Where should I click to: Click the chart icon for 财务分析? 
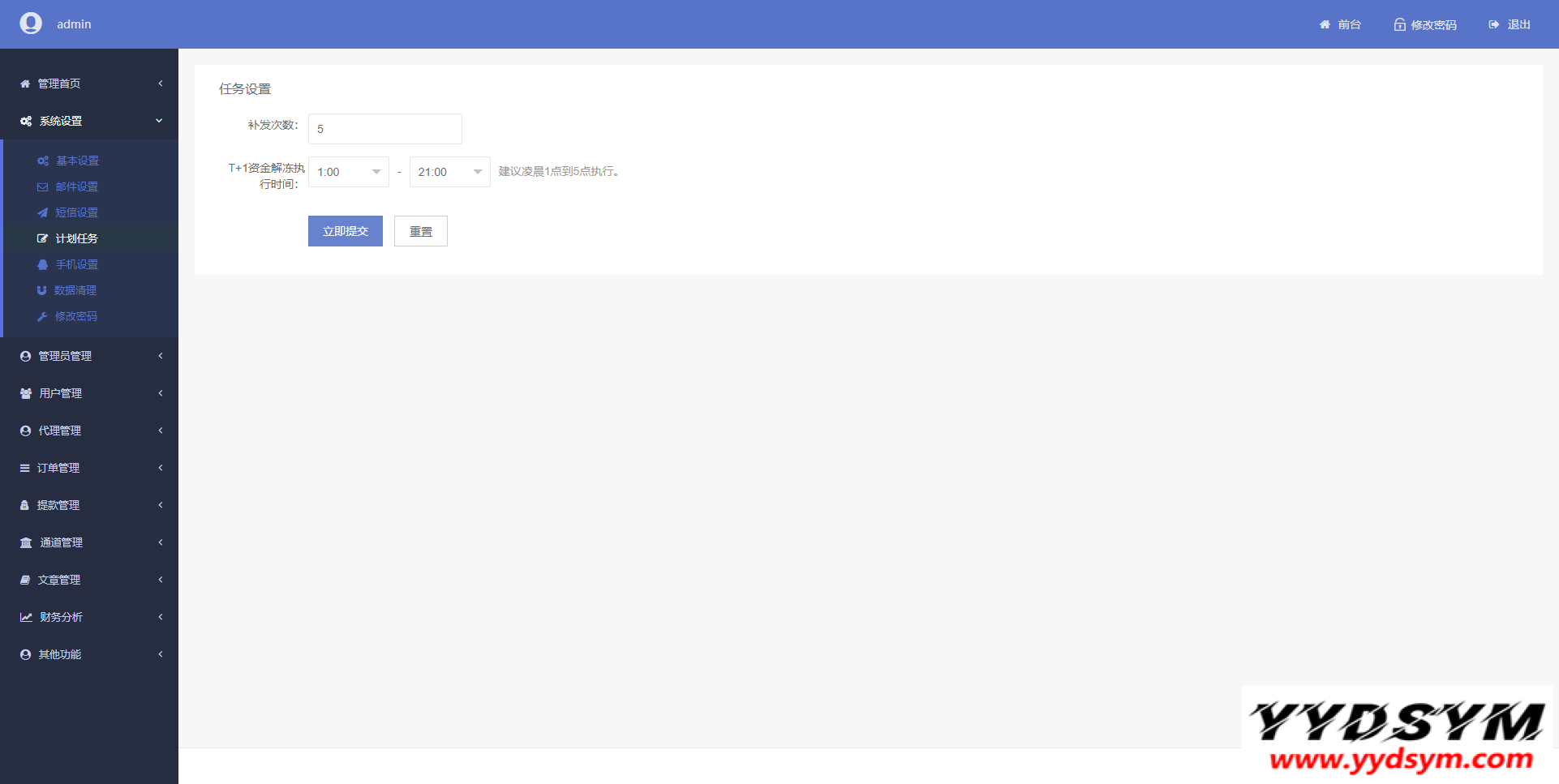click(x=26, y=617)
